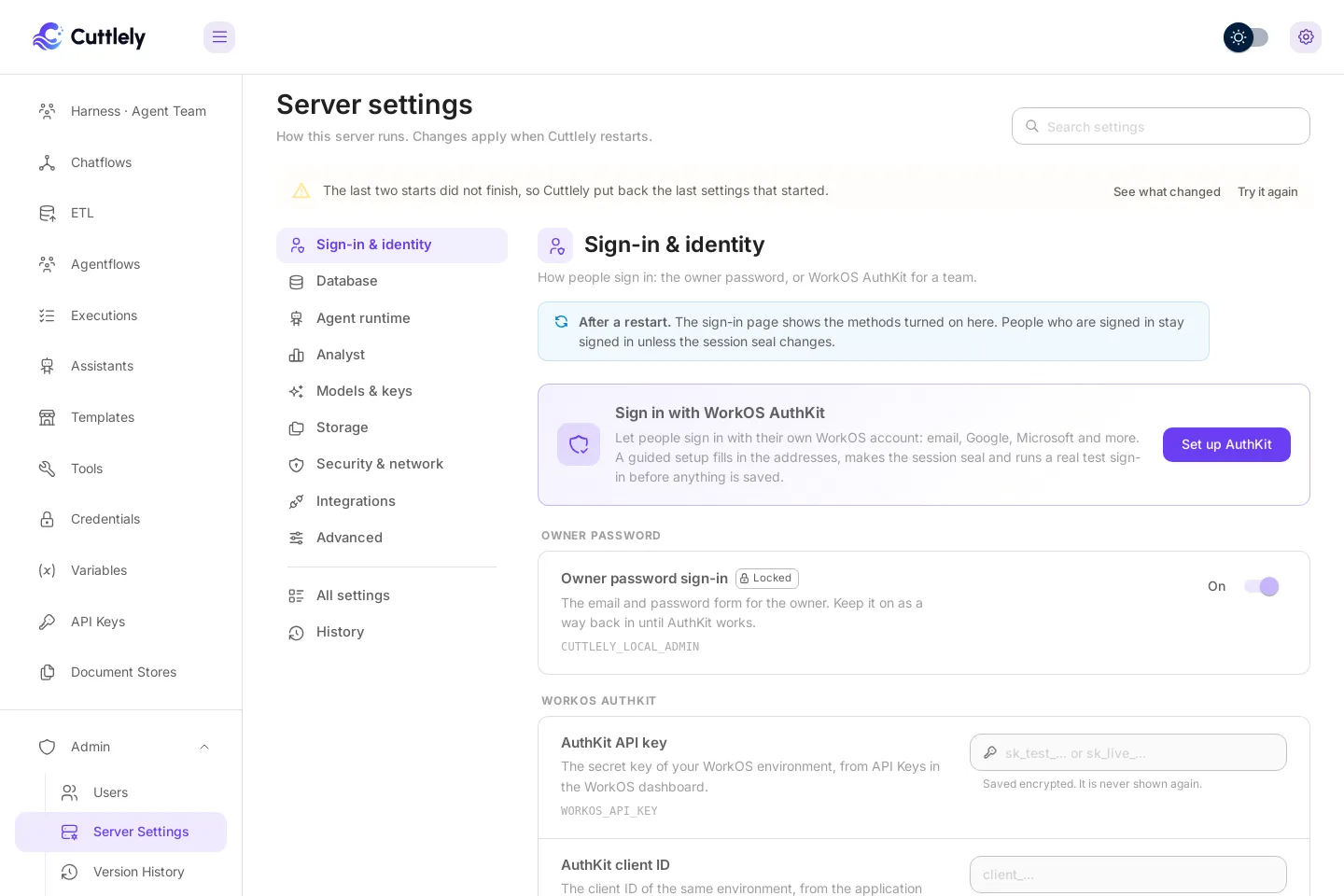Open the Advanced settings section
Screen dimensions: 1344x896
[392, 538]
